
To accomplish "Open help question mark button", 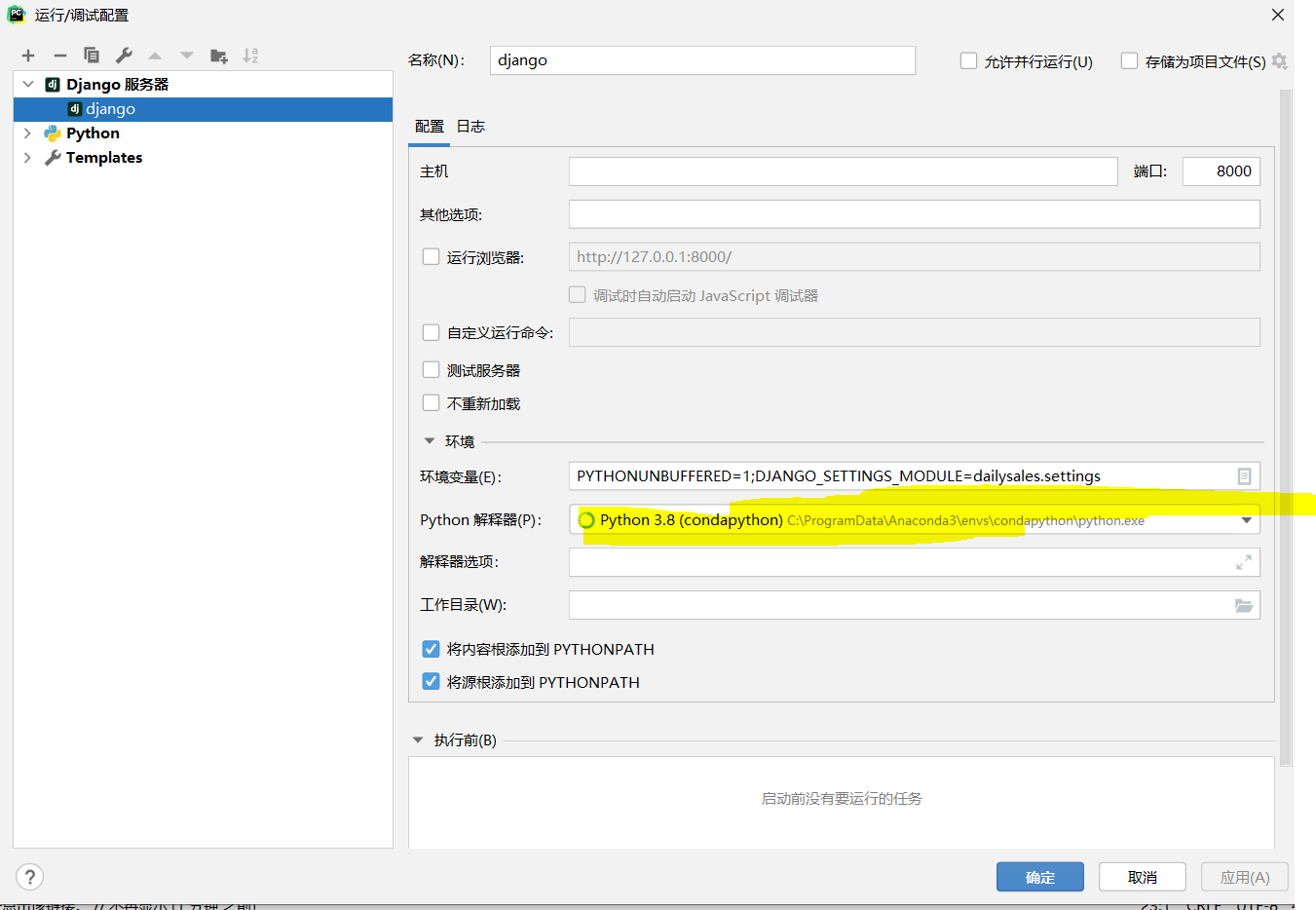I will click(30, 877).
